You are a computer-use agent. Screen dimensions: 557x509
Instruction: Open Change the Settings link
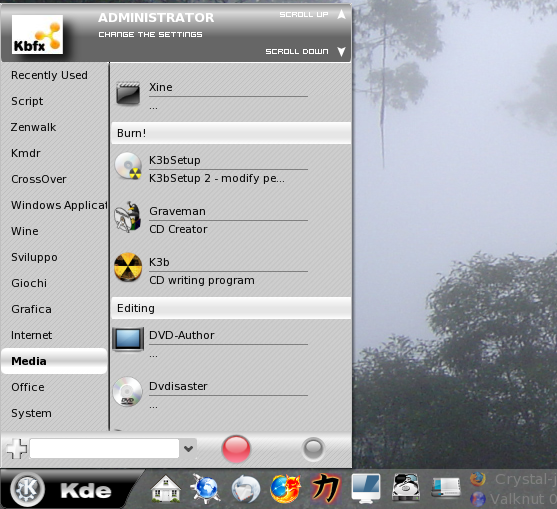(150, 34)
